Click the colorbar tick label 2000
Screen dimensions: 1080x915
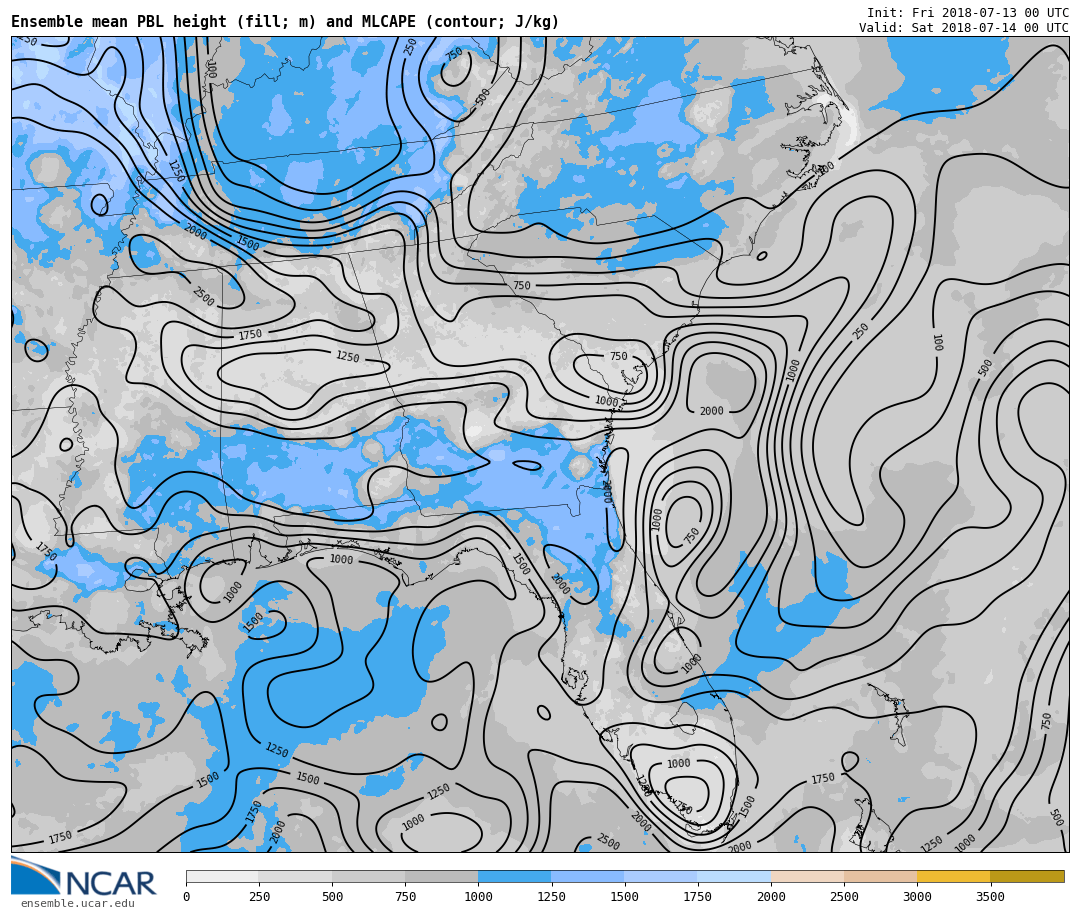(771, 897)
